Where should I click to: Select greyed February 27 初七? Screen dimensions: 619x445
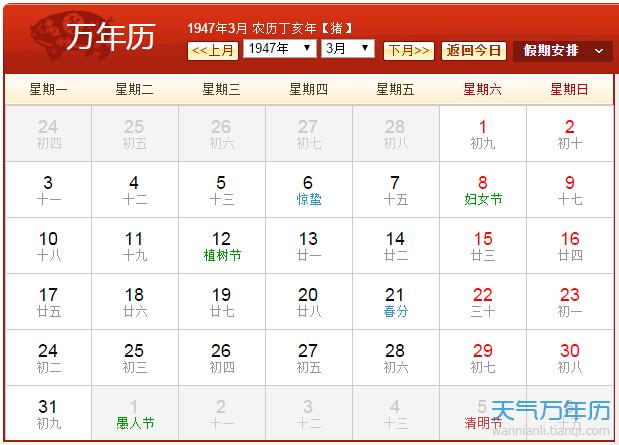point(309,134)
